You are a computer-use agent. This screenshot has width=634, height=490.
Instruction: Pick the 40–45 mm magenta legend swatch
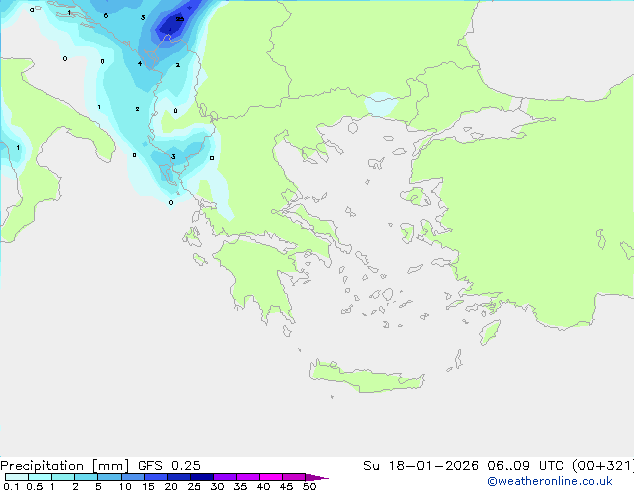pyautogui.click(x=271, y=477)
